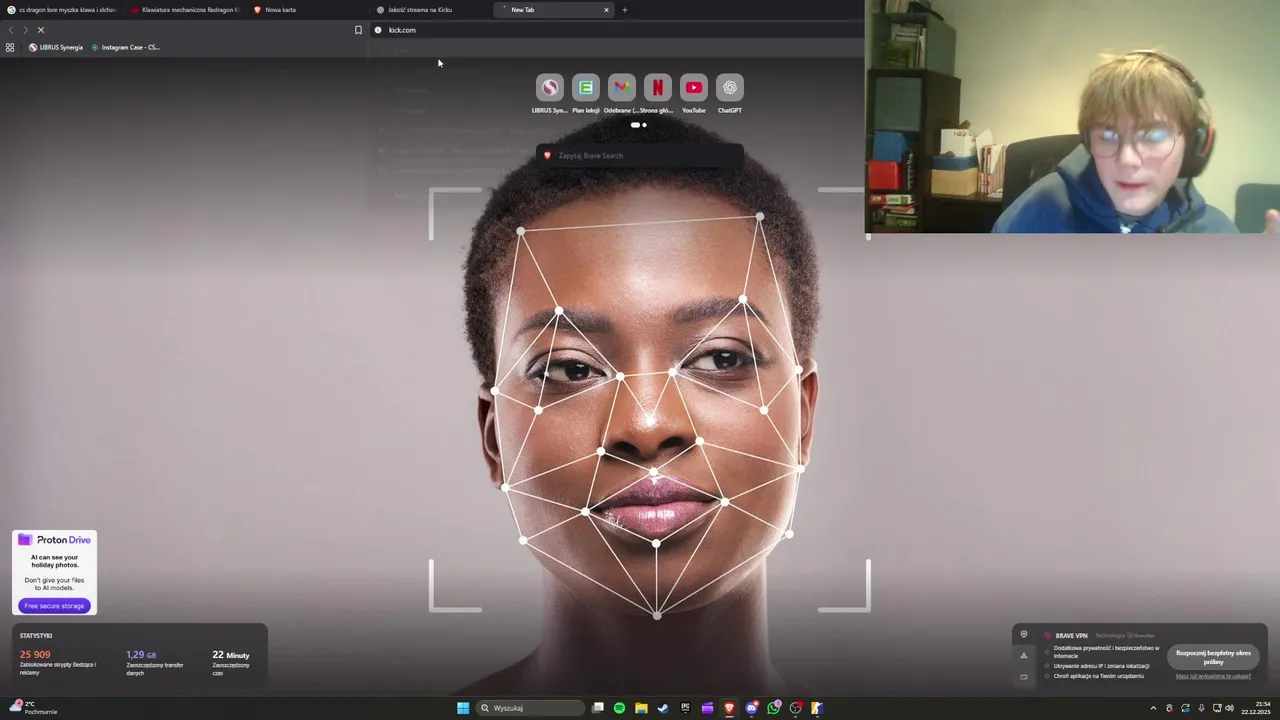Stop page loading with the X button

click(41, 30)
